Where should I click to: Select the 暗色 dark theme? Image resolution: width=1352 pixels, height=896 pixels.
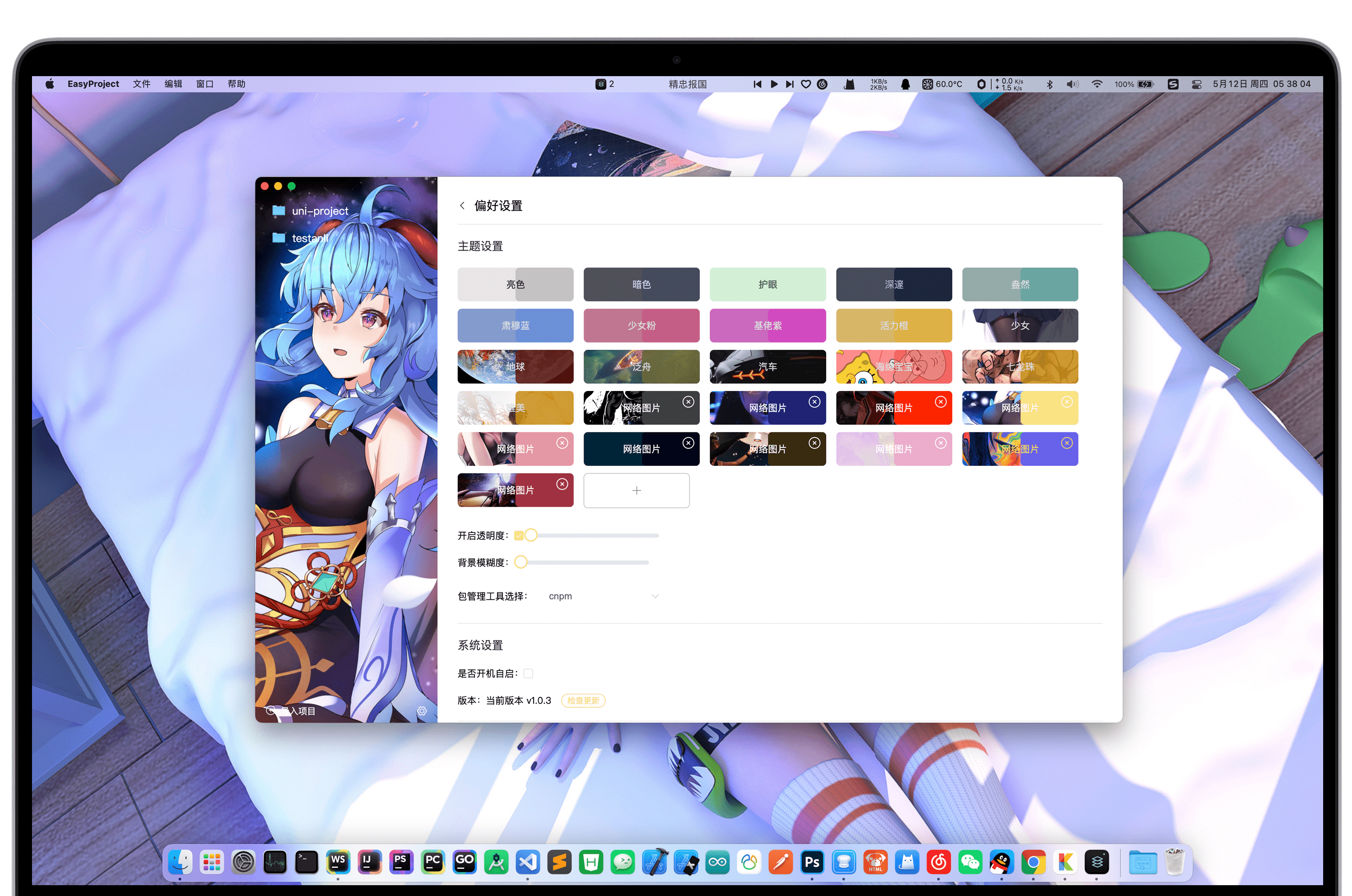tap(641, 284)
